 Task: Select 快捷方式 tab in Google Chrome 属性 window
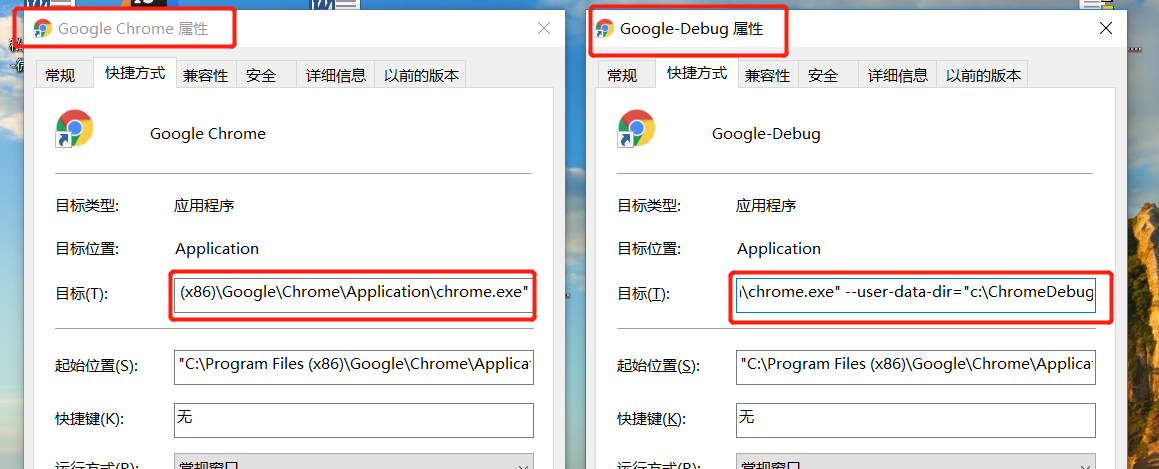pos(135,73)
